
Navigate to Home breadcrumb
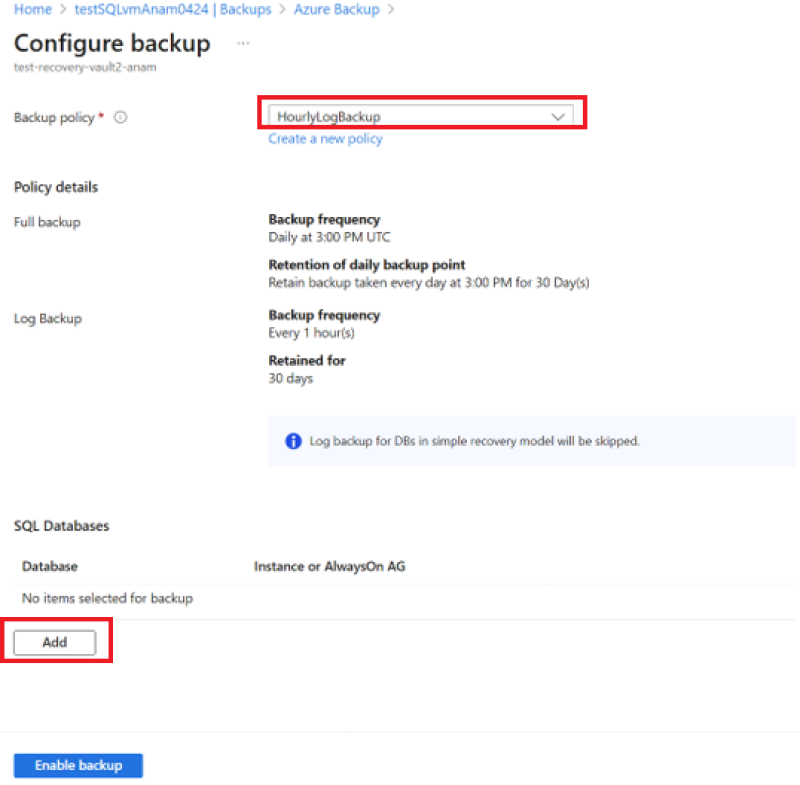point(32,9)
